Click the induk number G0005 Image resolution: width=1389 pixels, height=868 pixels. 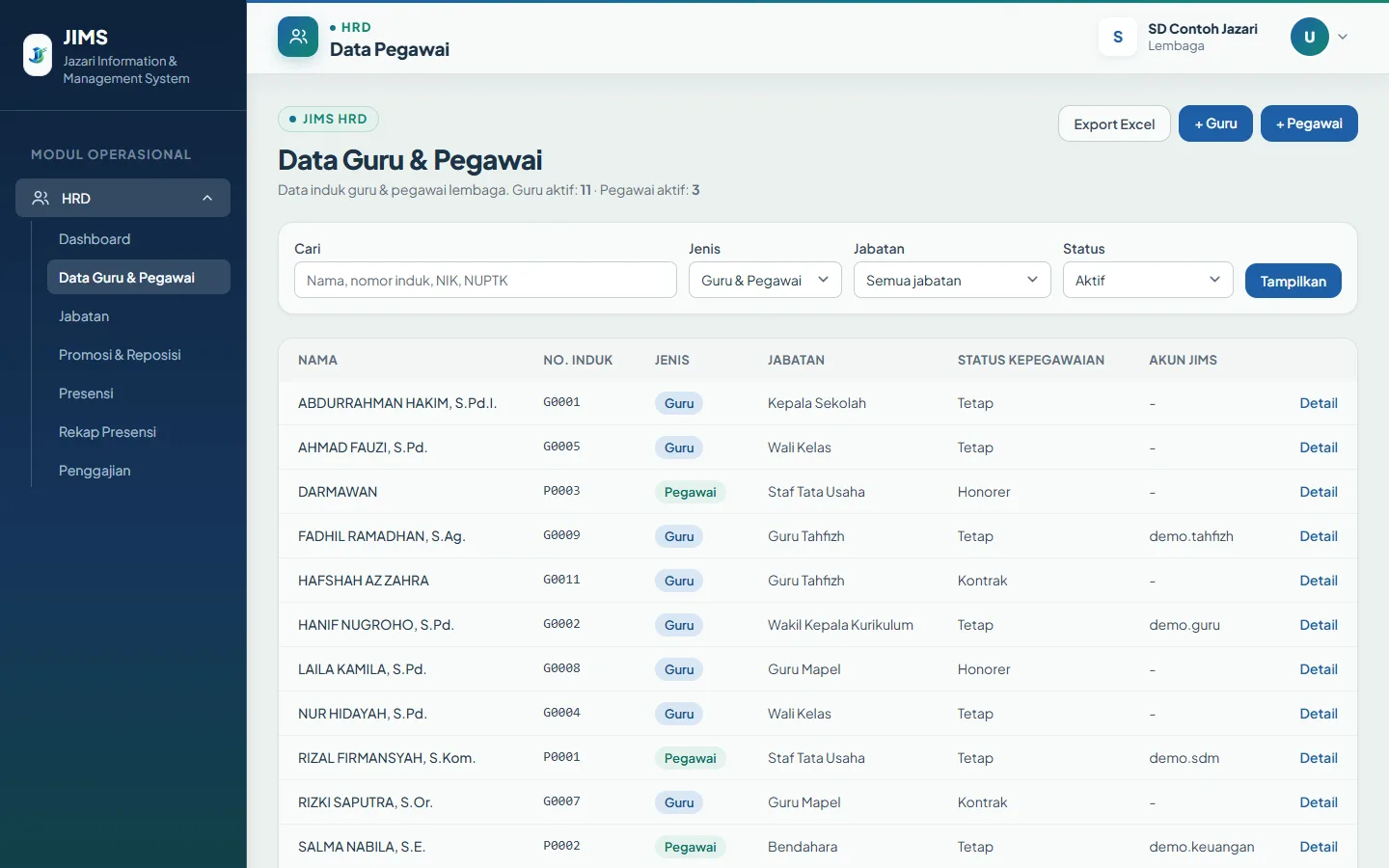click(x=561, y=447)
